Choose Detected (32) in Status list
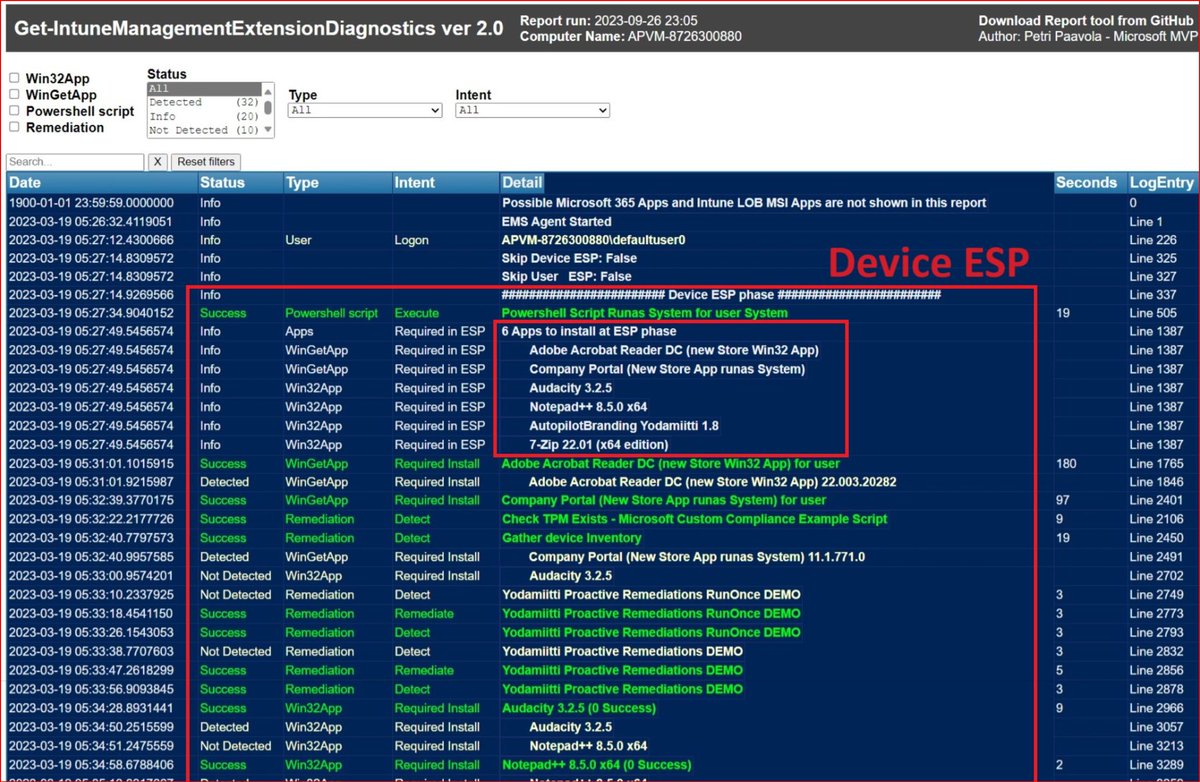This screenshot has width=1200, height=782. (204, 102)
